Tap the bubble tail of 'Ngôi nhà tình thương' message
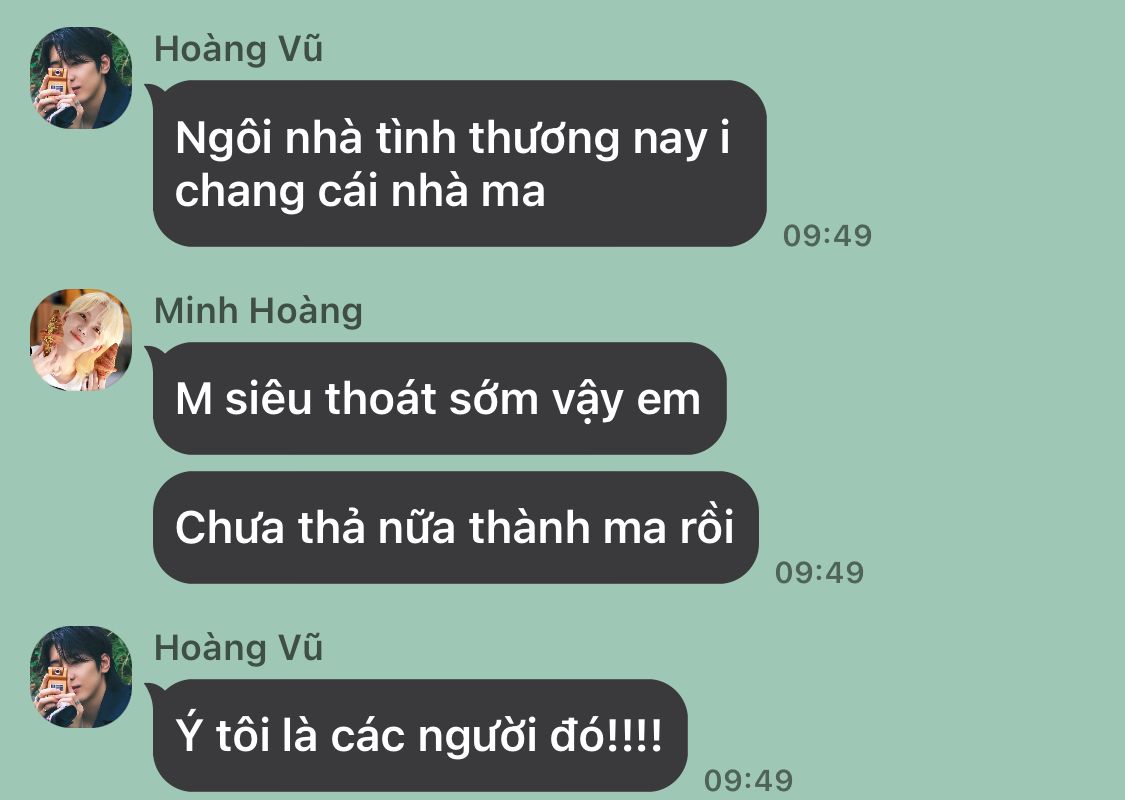 (152, 92)
